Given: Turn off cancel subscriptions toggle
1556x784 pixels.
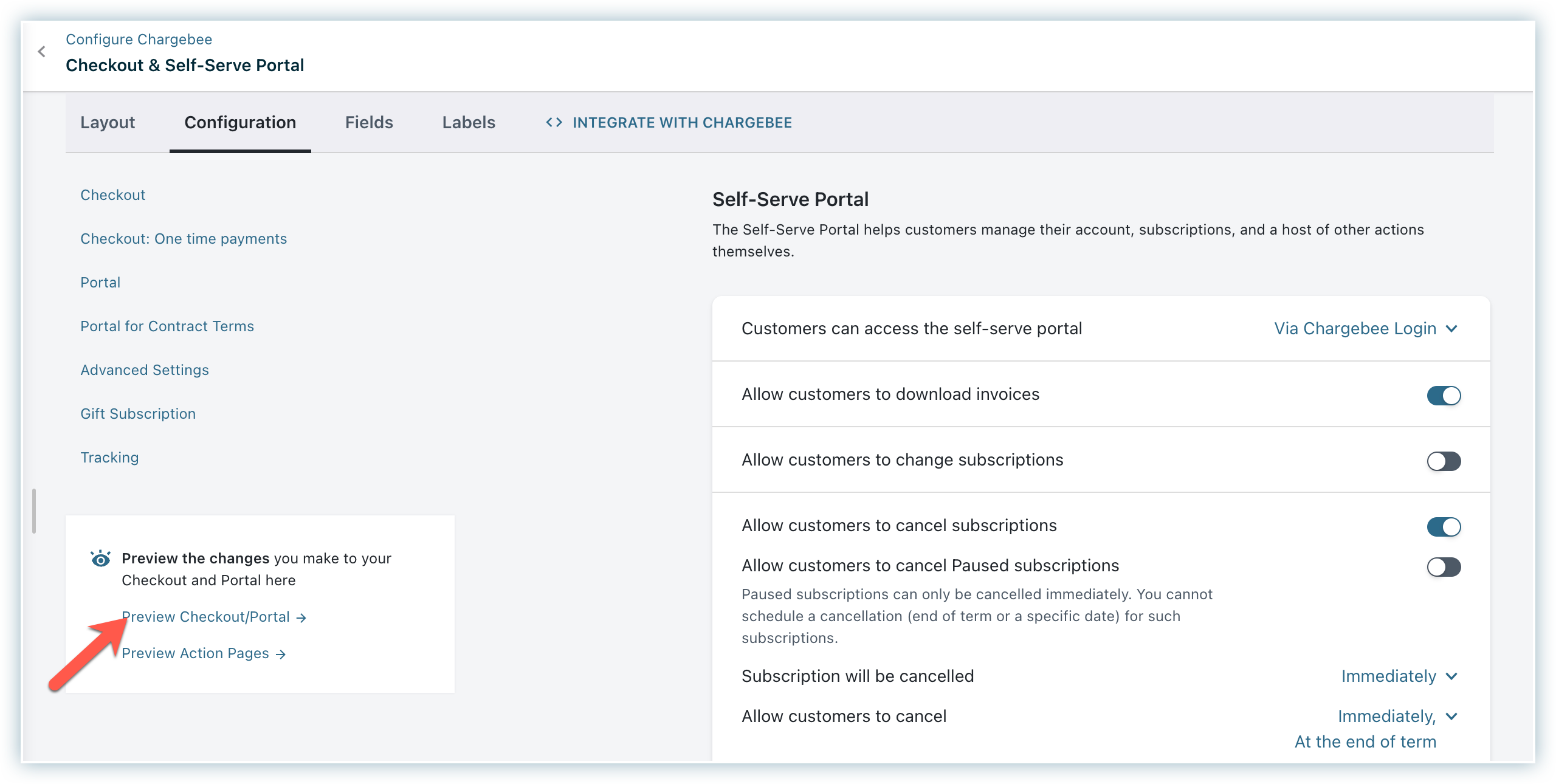Looking at the screenshot, I should (1444, 526).
